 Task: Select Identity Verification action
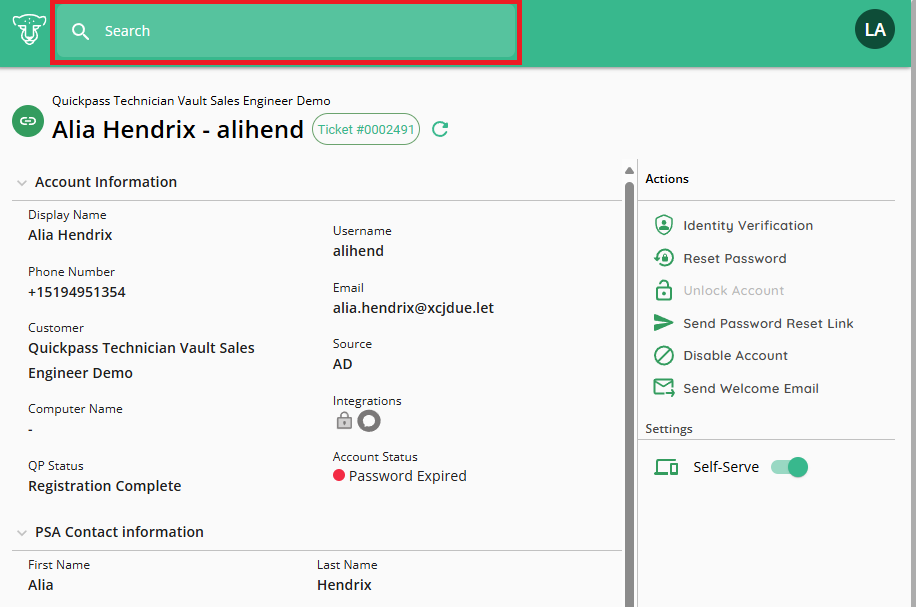coord(733,225)
